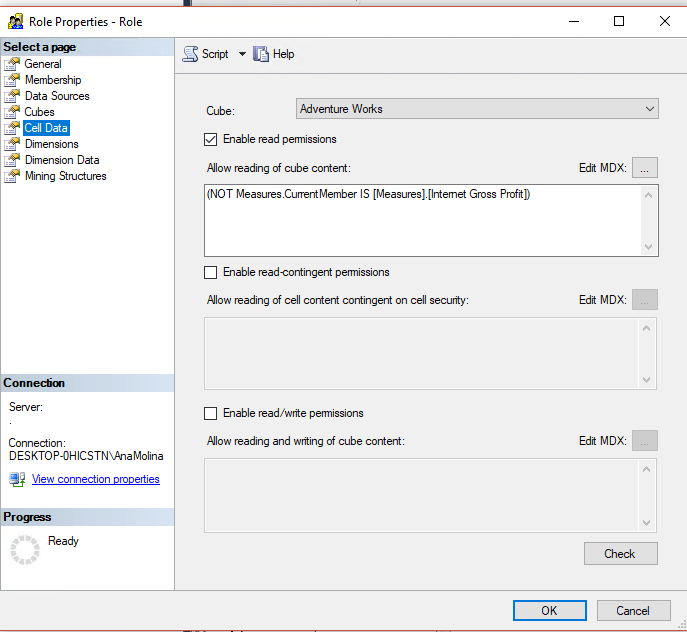This screenshot has width=687, height=632.
Task: Click down arrow of read MDX box scrollbar
Action: [x=649, y=247]
